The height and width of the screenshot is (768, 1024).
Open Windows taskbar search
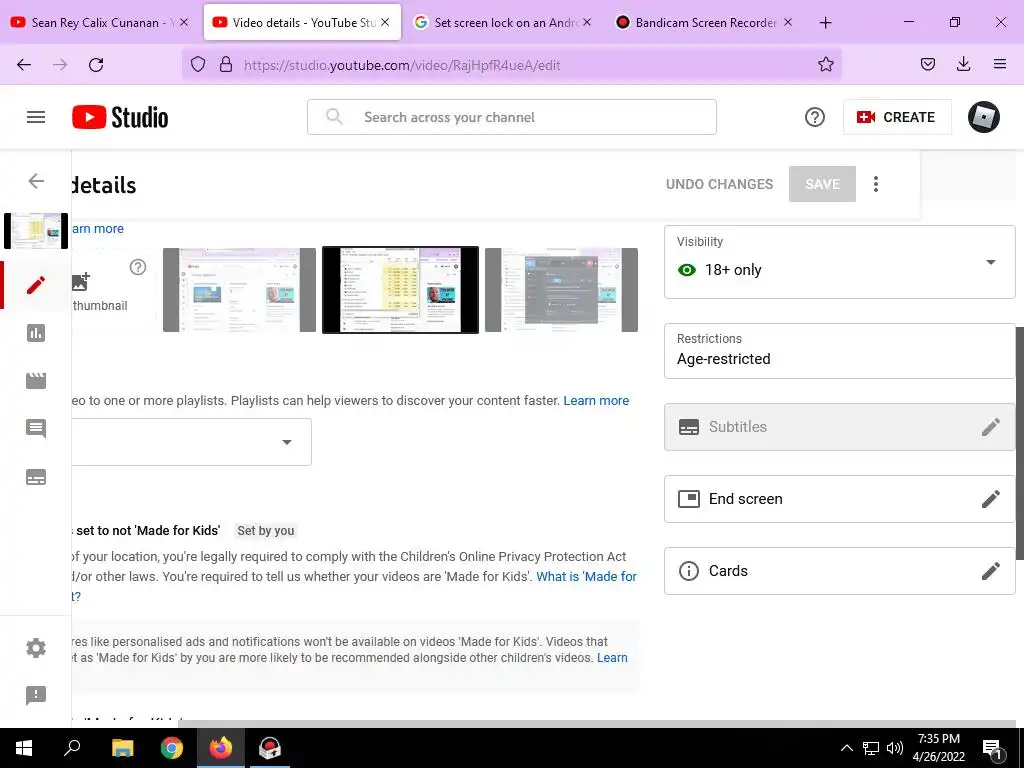[x=72, y=748]
